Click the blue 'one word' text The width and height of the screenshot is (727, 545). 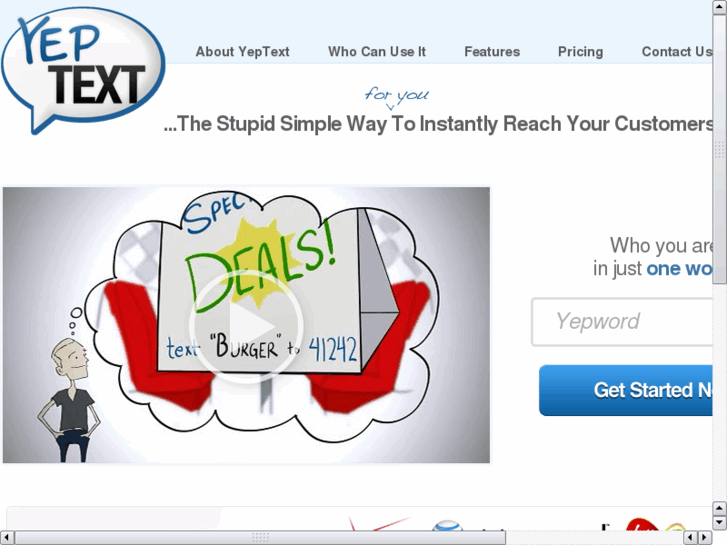coord(679,269)
